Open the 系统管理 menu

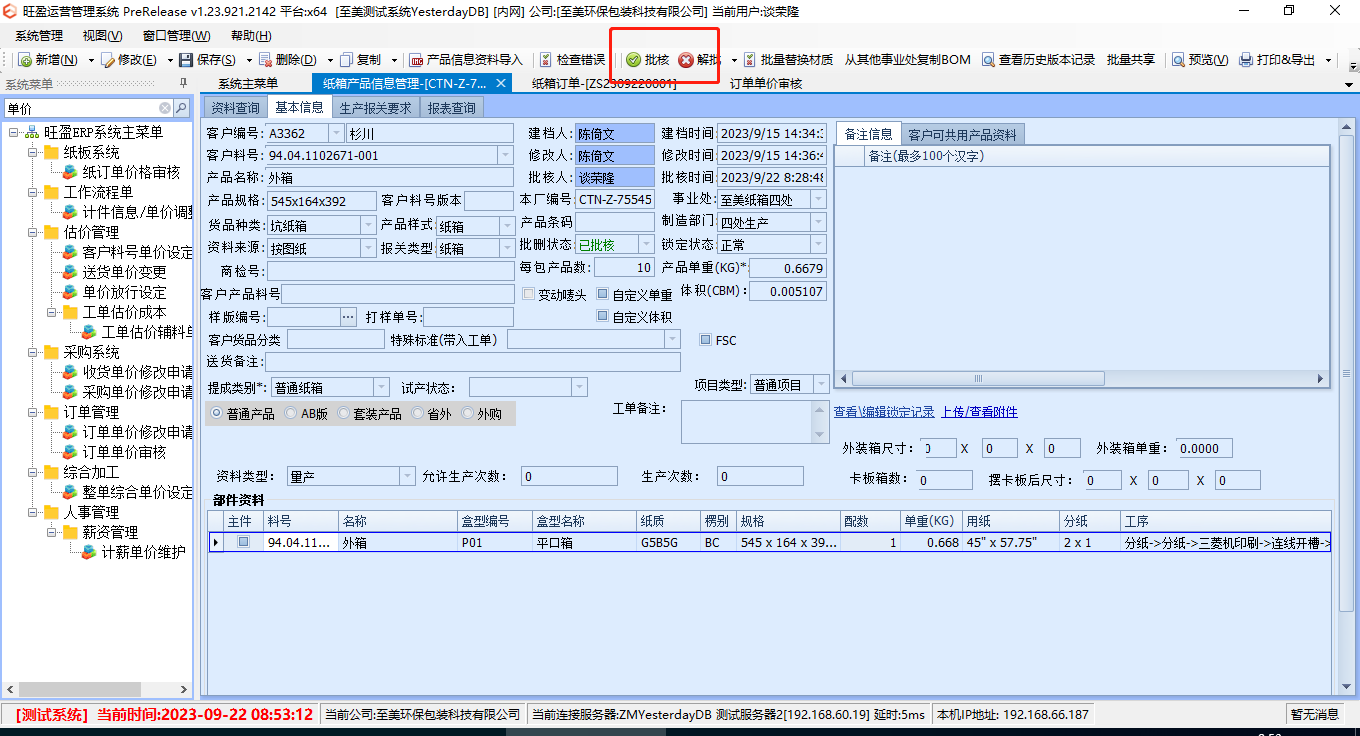(39, 36)
